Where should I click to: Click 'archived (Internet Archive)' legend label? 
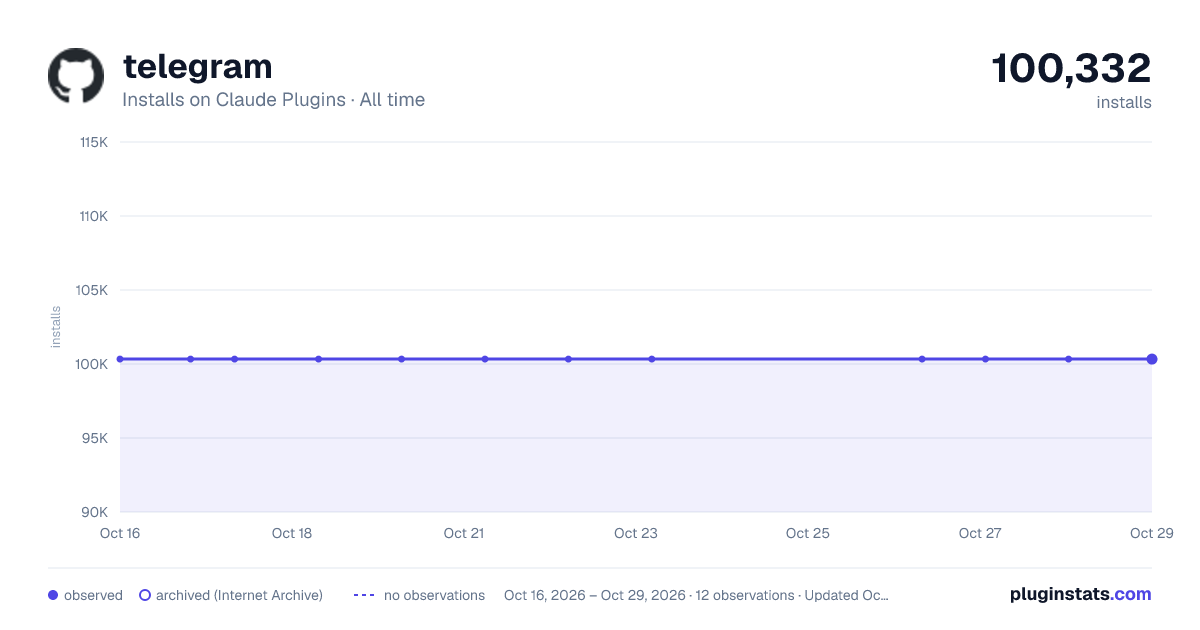click(239, 595)
